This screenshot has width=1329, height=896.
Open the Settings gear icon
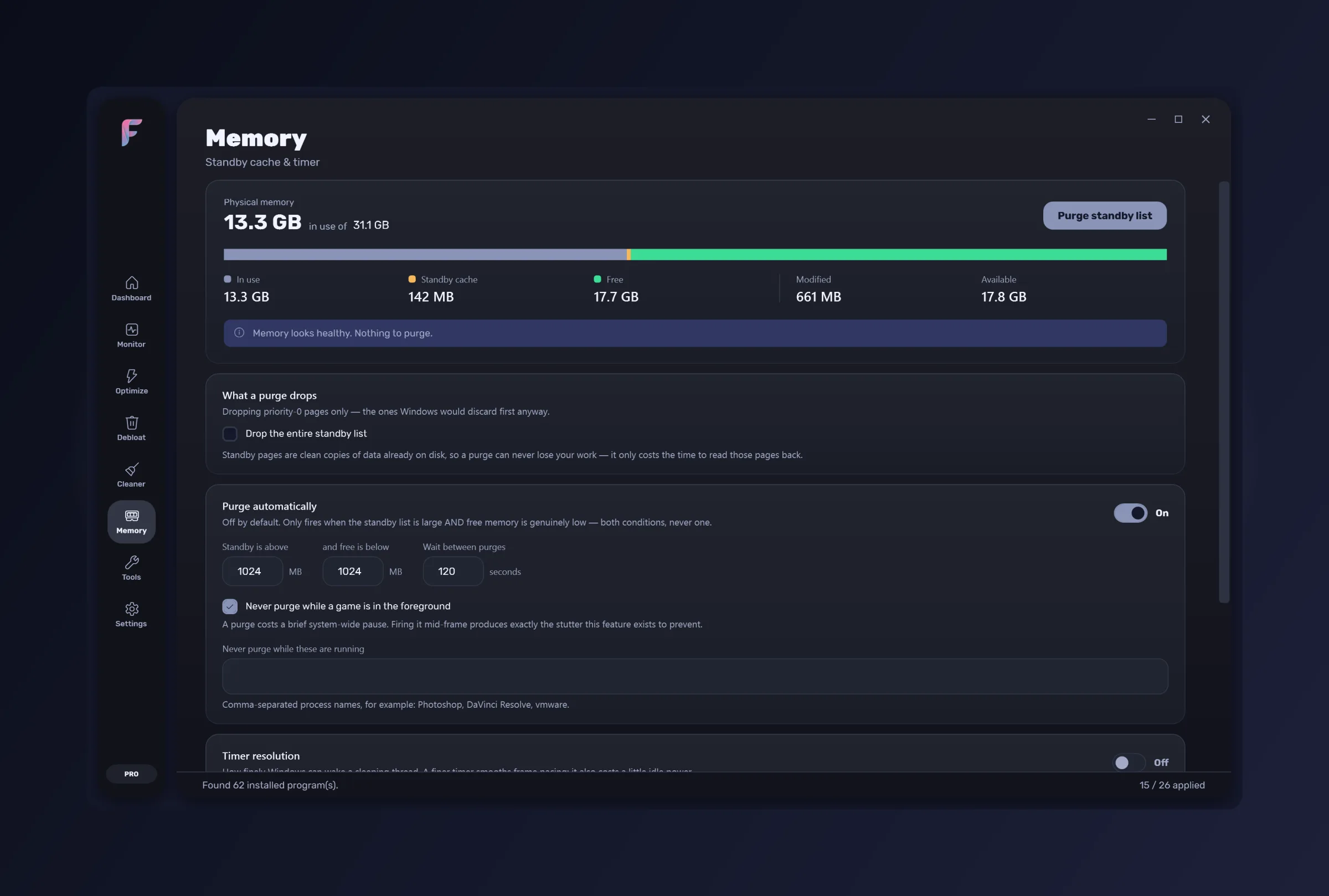(x=131, y=609)
